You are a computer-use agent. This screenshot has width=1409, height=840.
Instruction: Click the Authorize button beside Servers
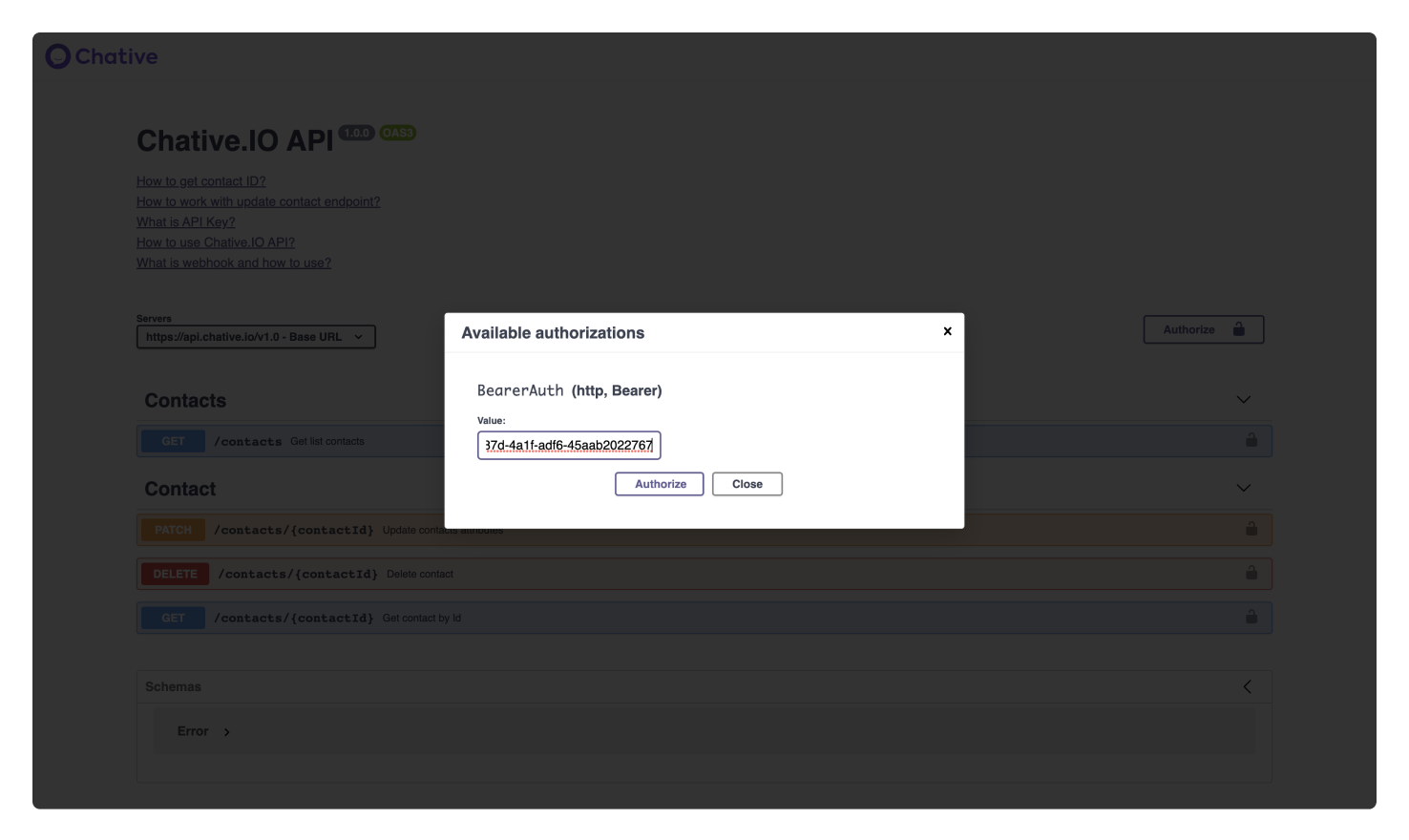1204,329
